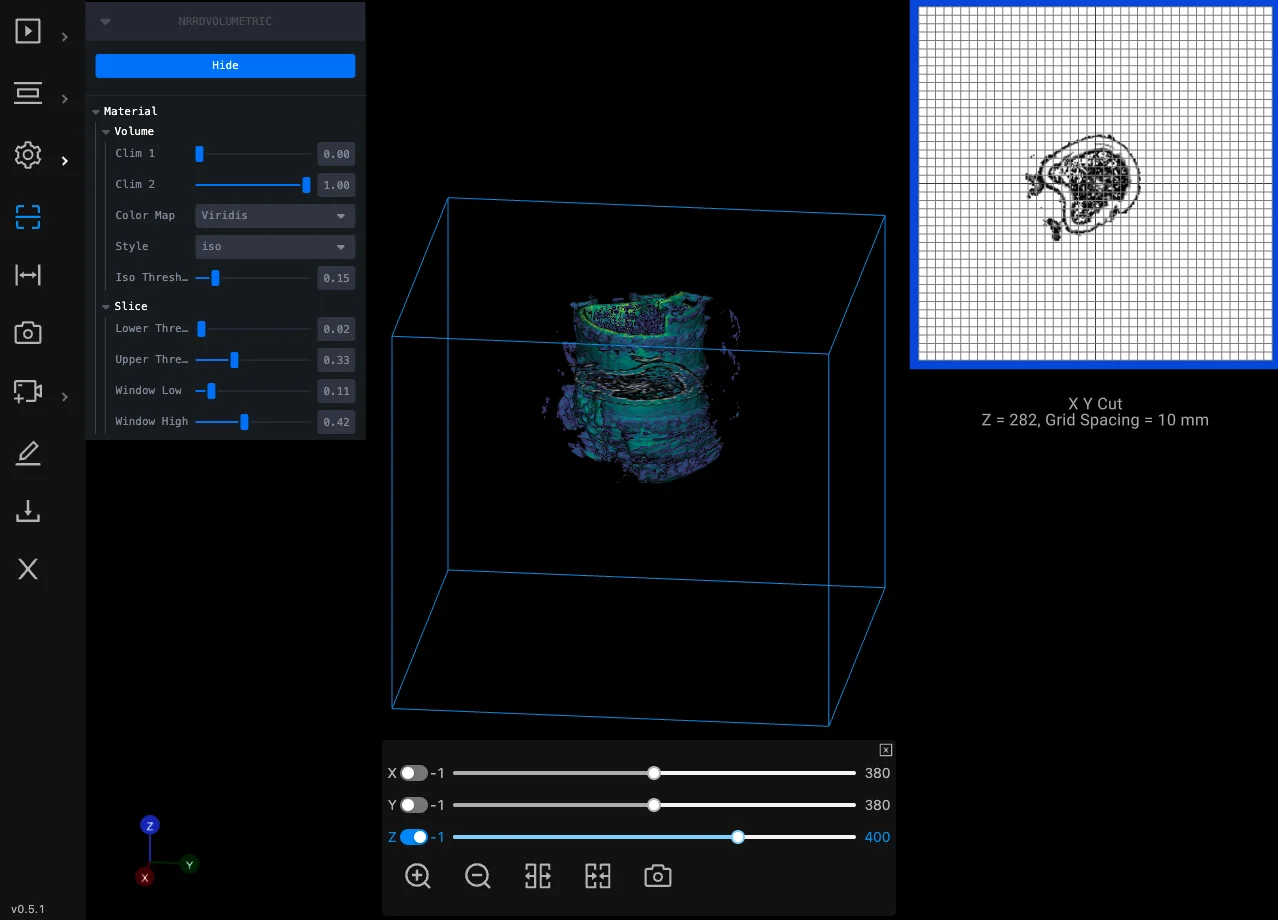This screenshot has height=920, width=1278.
Task: Collapse the Material section
Action: tap(96, 112)
